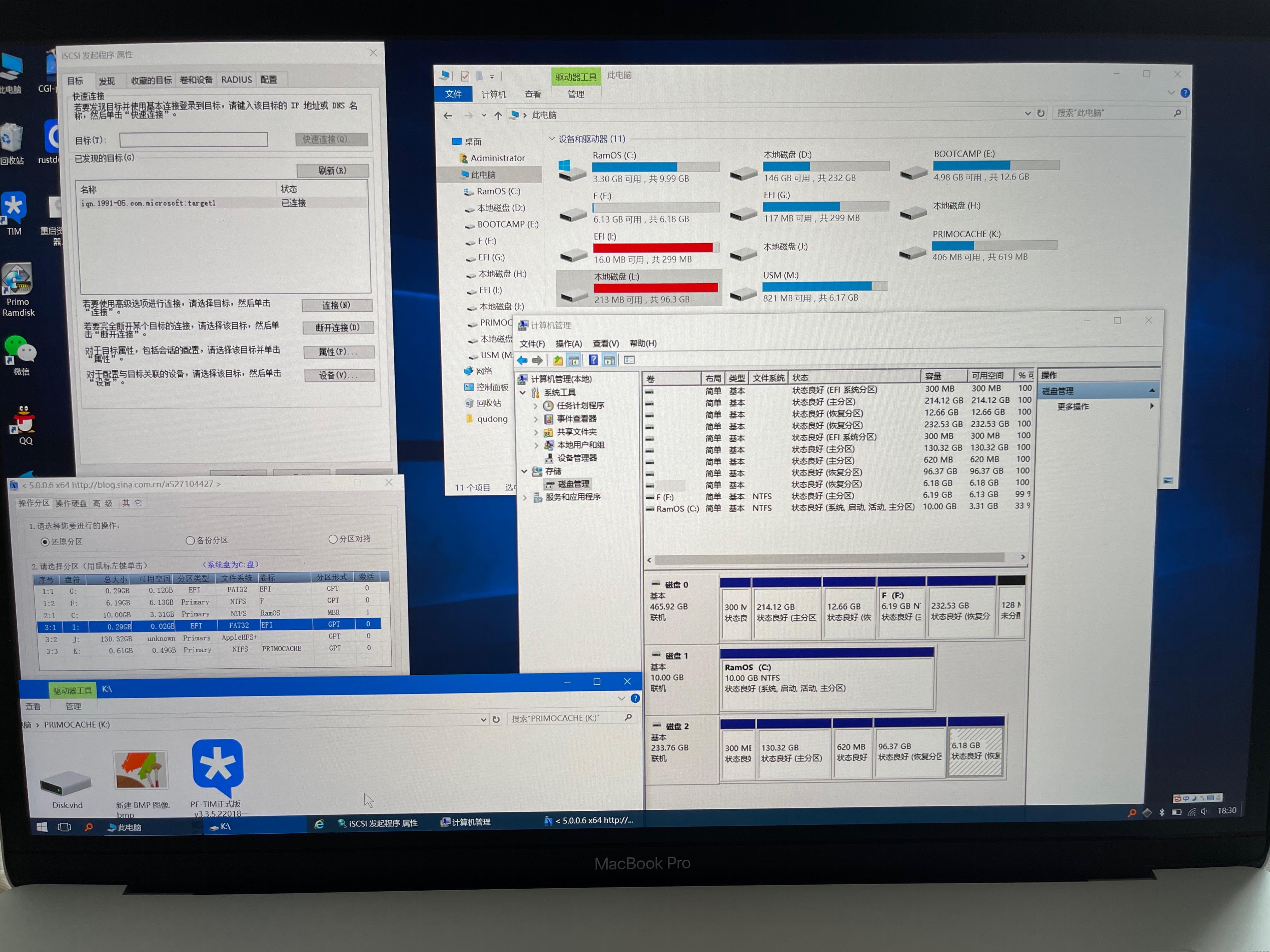Viewport: 1270px width, 952px height.
Task: Select the BOOTCAMP (E:) drive in This PC
Action: (x=980, y=165)
